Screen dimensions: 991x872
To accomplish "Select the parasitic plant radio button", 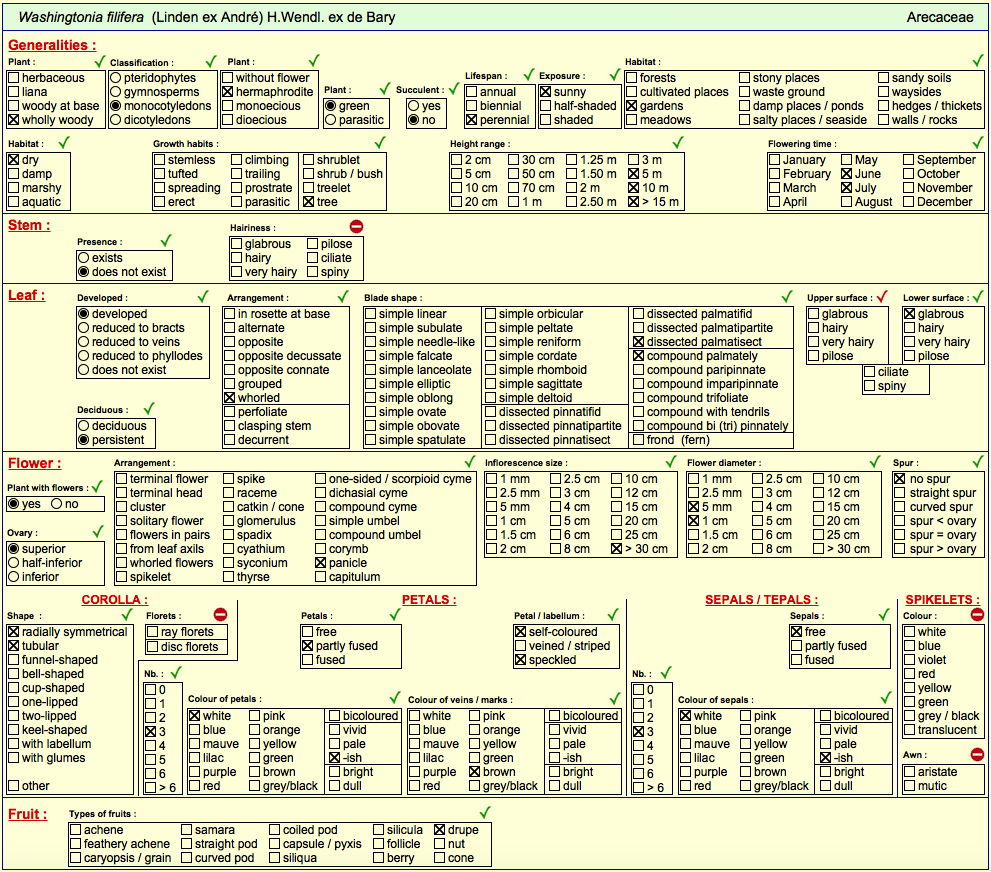I will 330,119.
